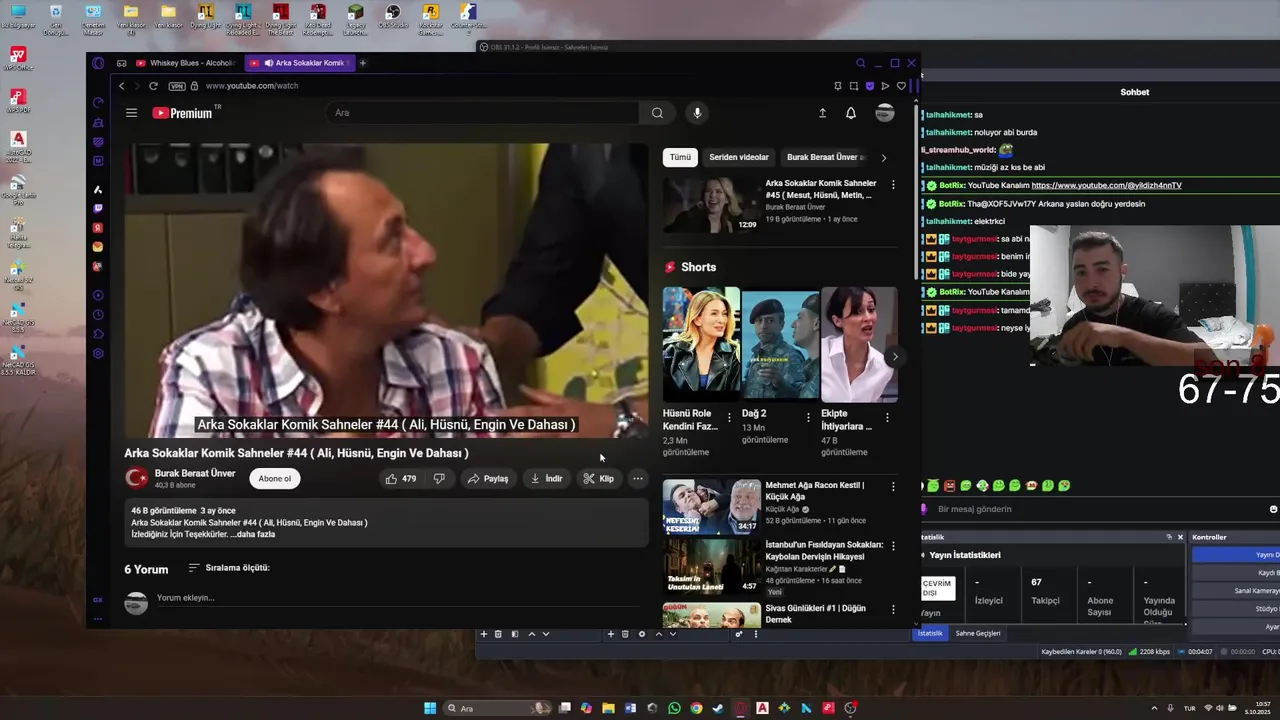Open OBS audio mixer gear settings

tap(739, 634)
